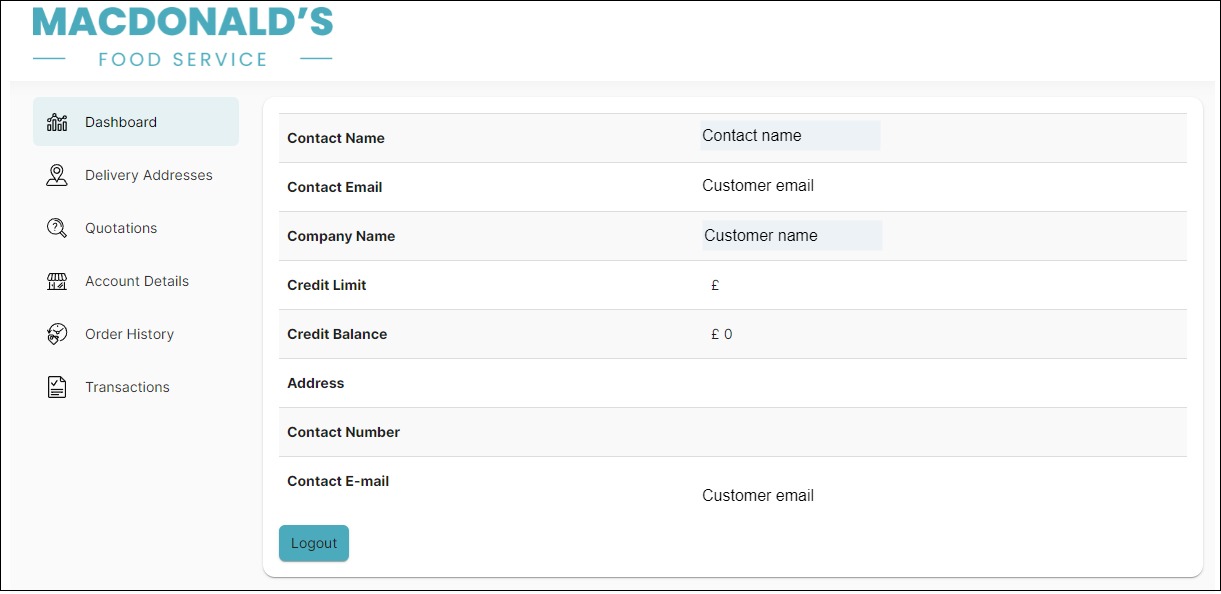Select the Account Details sidebar label
Screen dimensions: 1221x594
(x=137, y=281)
